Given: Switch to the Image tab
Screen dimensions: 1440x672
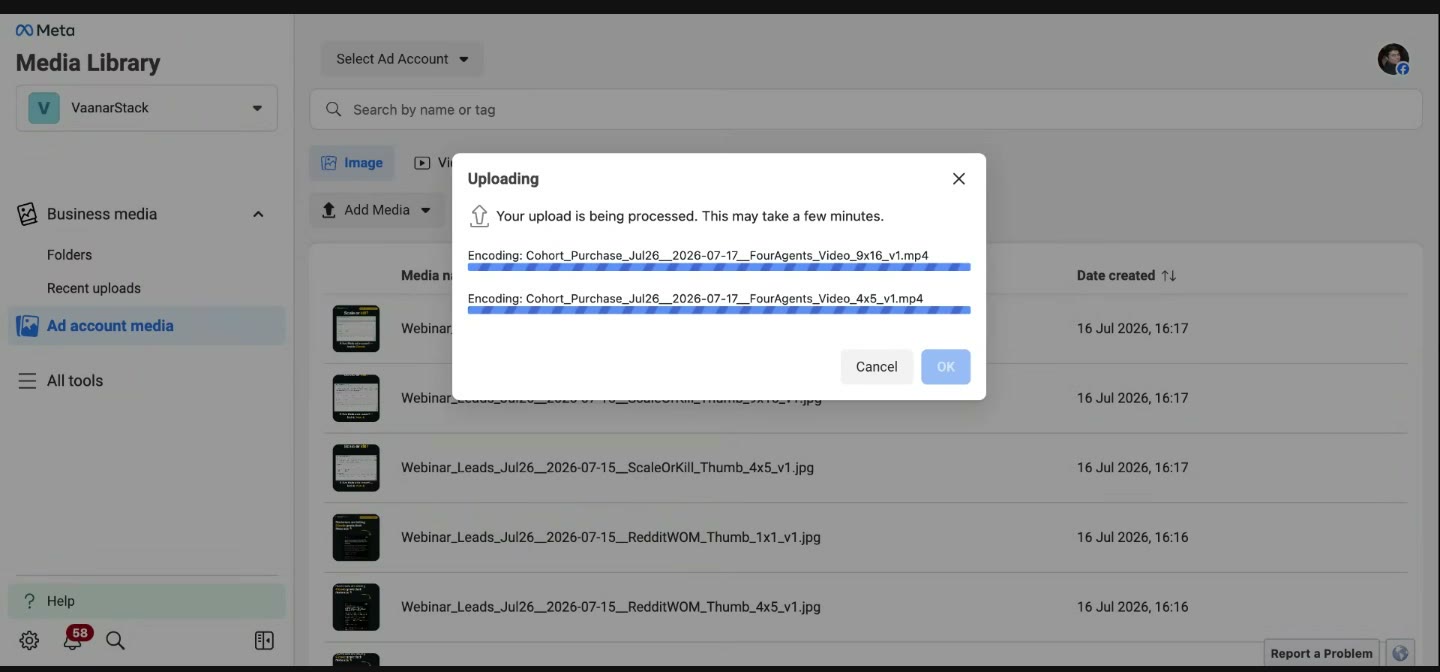Looking at the screenshot, I should point(352,163).
